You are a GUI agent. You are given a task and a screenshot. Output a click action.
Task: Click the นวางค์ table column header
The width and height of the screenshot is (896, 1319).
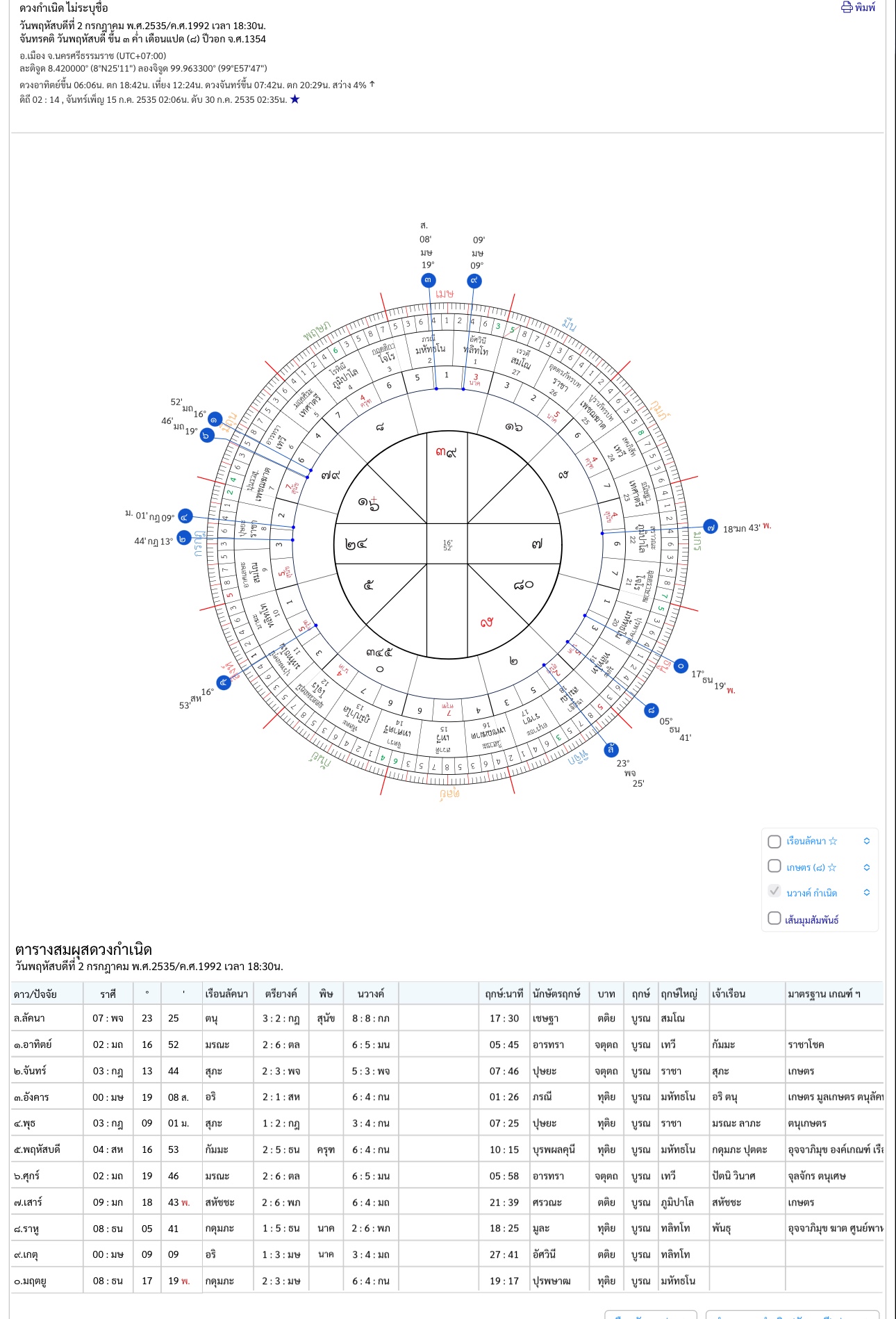point(371,994)
